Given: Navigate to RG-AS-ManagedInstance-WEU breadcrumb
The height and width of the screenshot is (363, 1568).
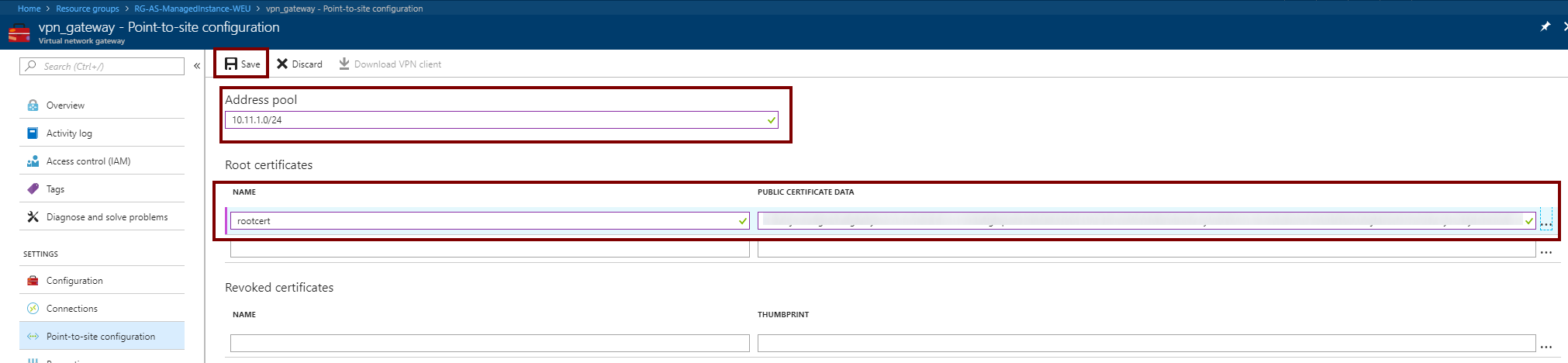Looking at the screenshot, I should pos(192,9).
